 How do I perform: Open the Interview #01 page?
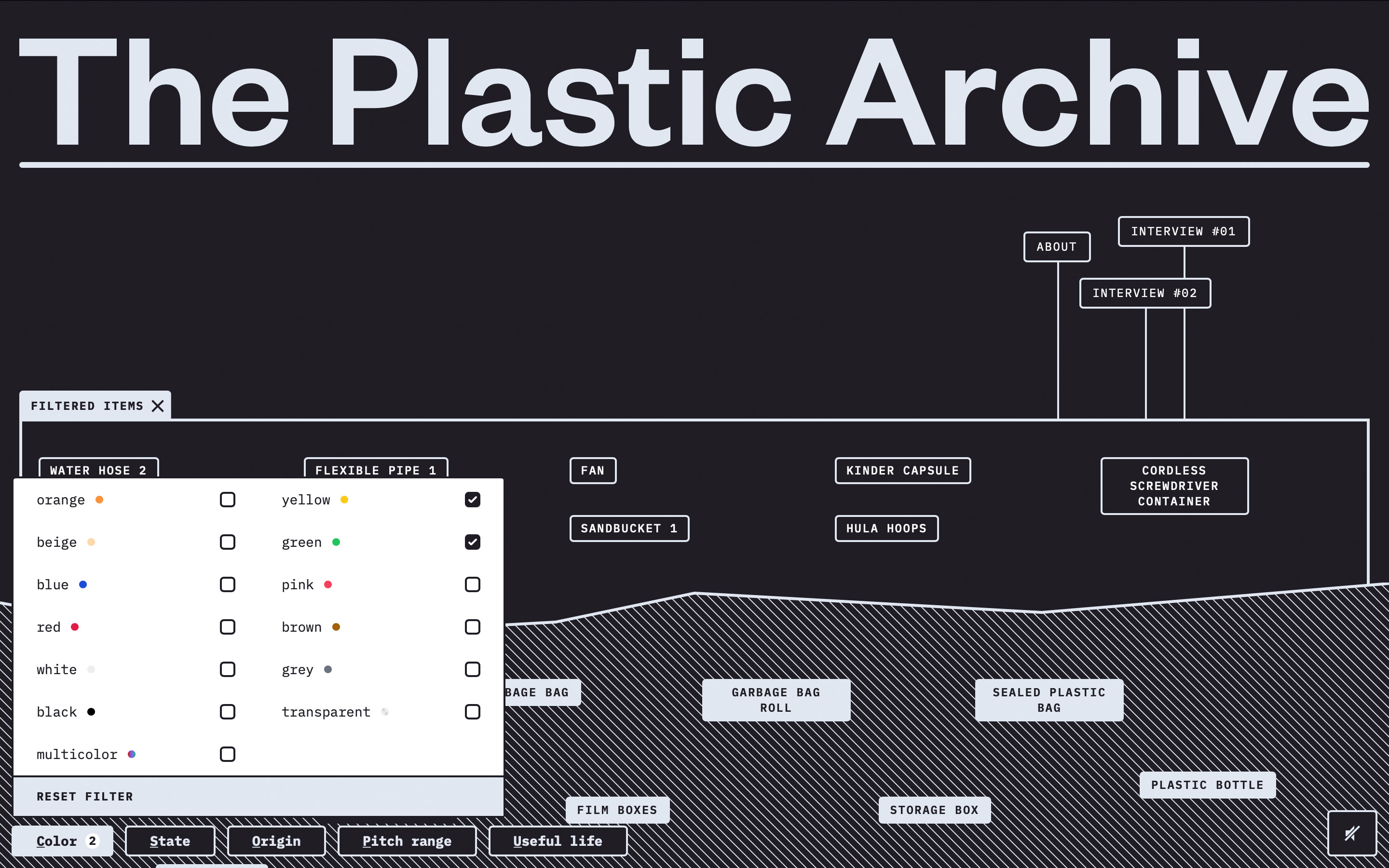pyautogui.click(x=1183, y=231)
